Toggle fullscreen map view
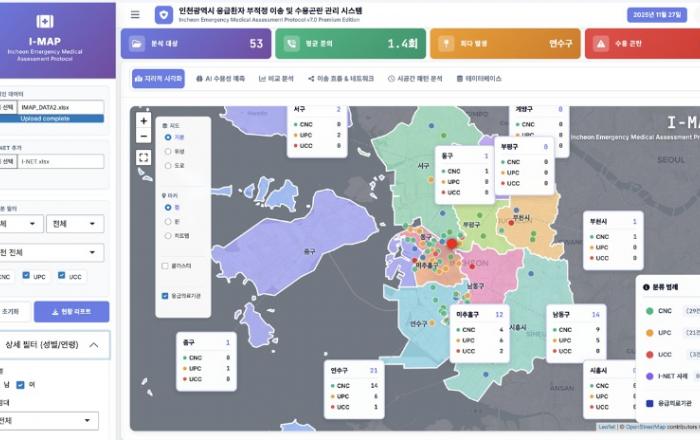The height and width of the screenshot is (440, 700). [x=143, y=157]
